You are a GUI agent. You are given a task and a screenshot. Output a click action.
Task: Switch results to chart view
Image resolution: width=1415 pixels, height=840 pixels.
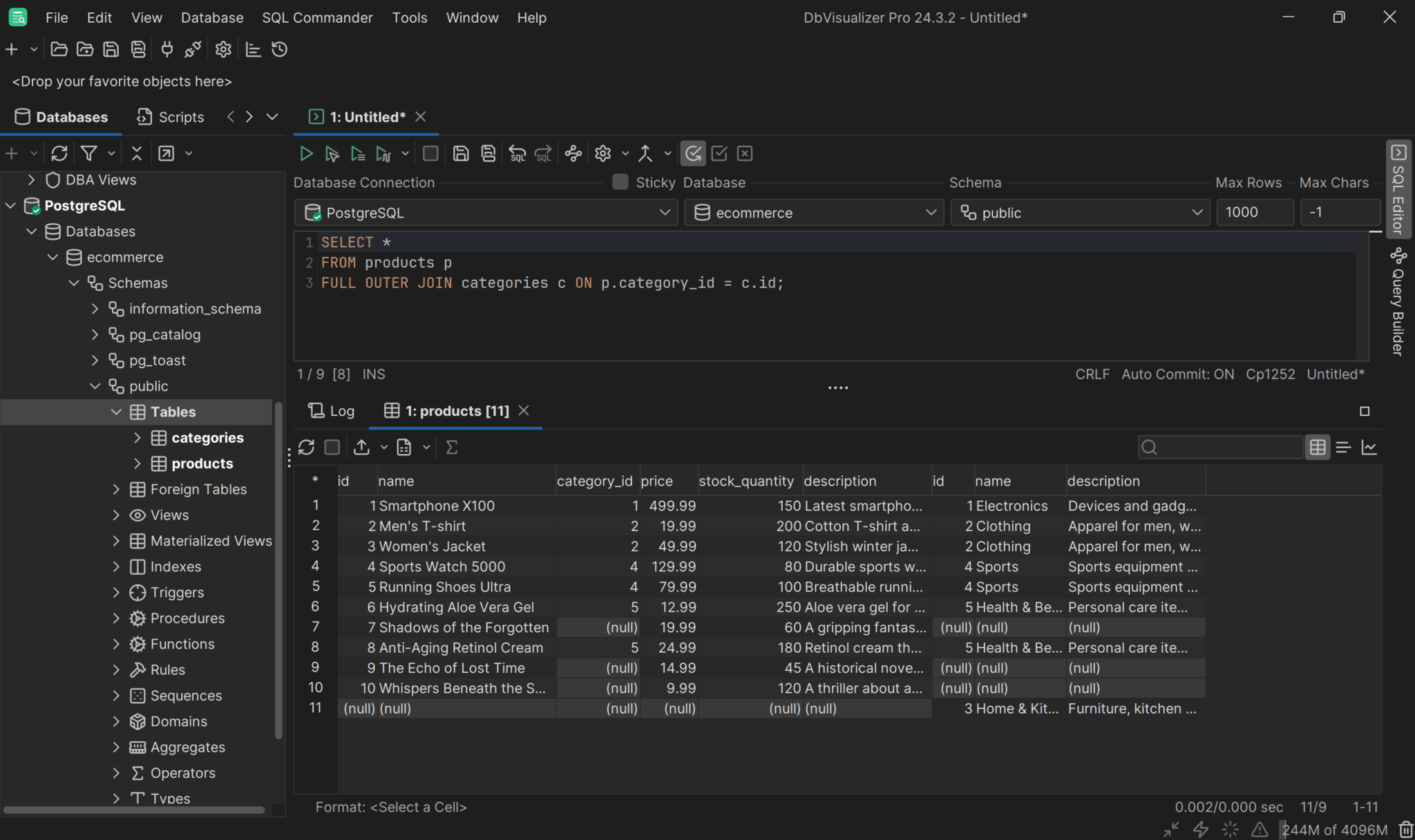[x=1371, y=447]
